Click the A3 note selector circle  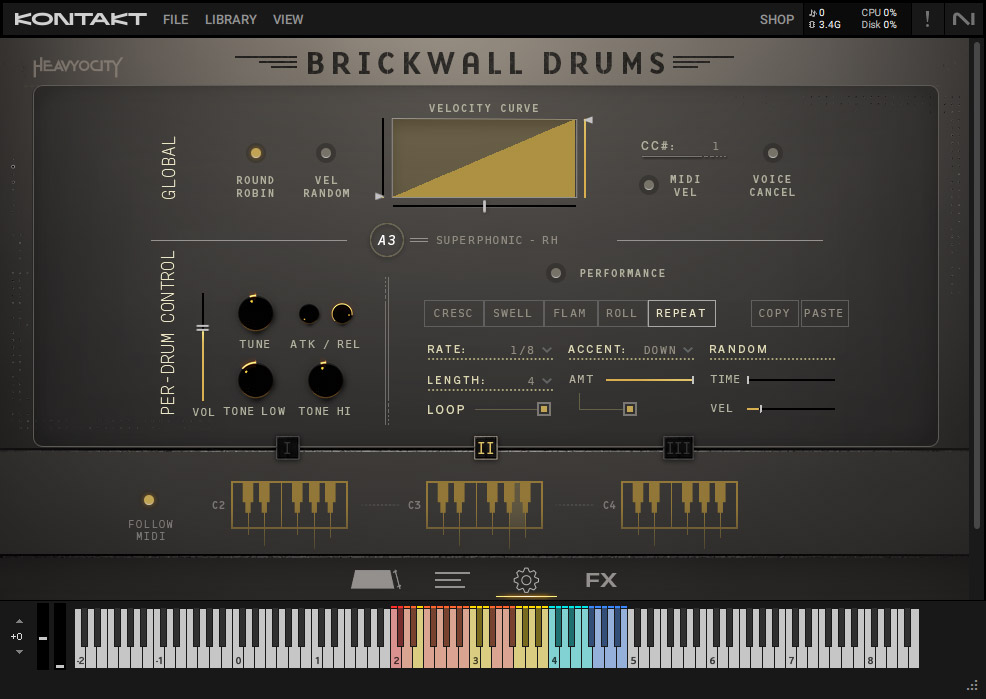[387, 240]
